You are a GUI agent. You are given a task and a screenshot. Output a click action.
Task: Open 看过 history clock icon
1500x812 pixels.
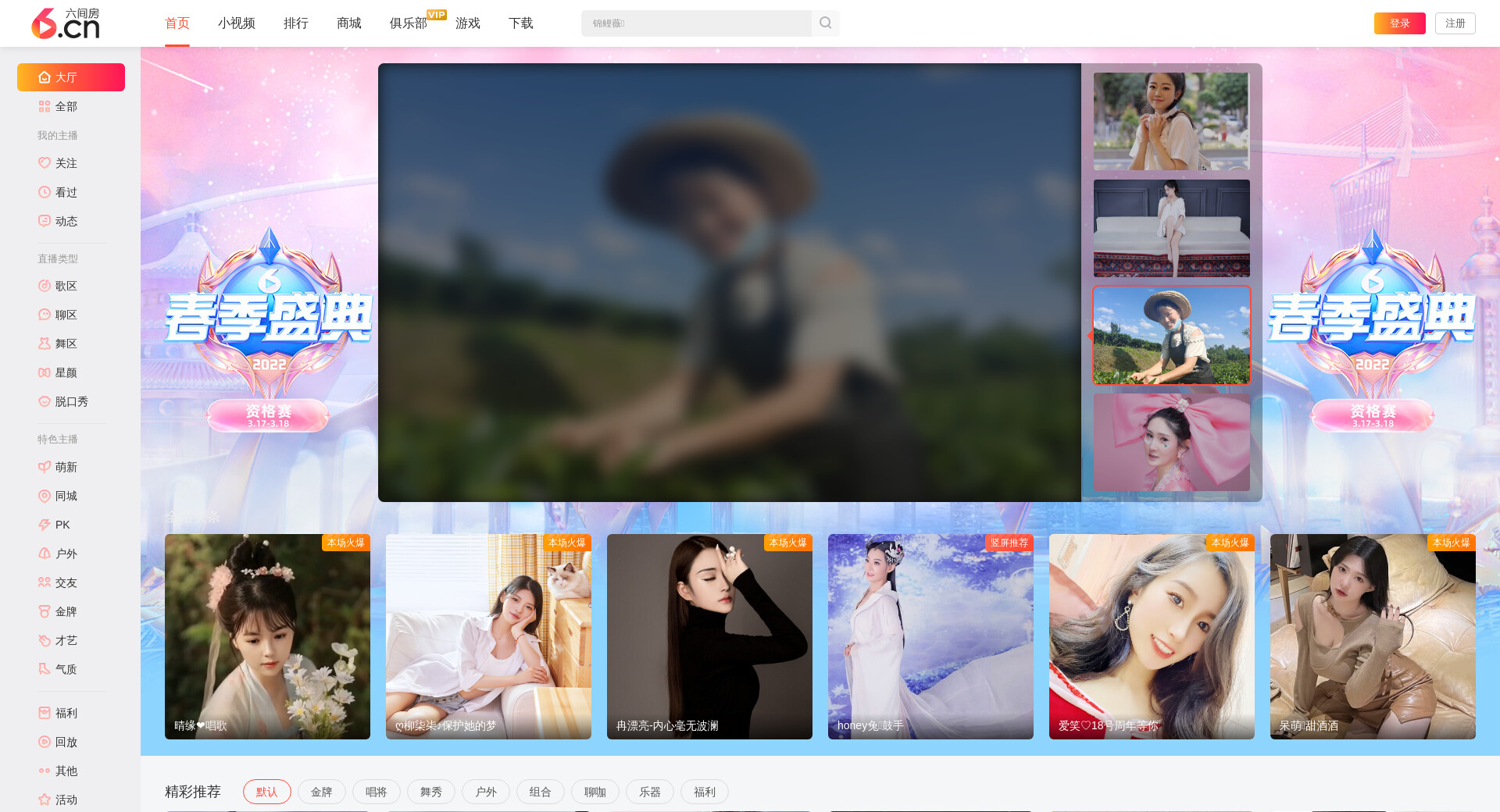click(45, 192)
